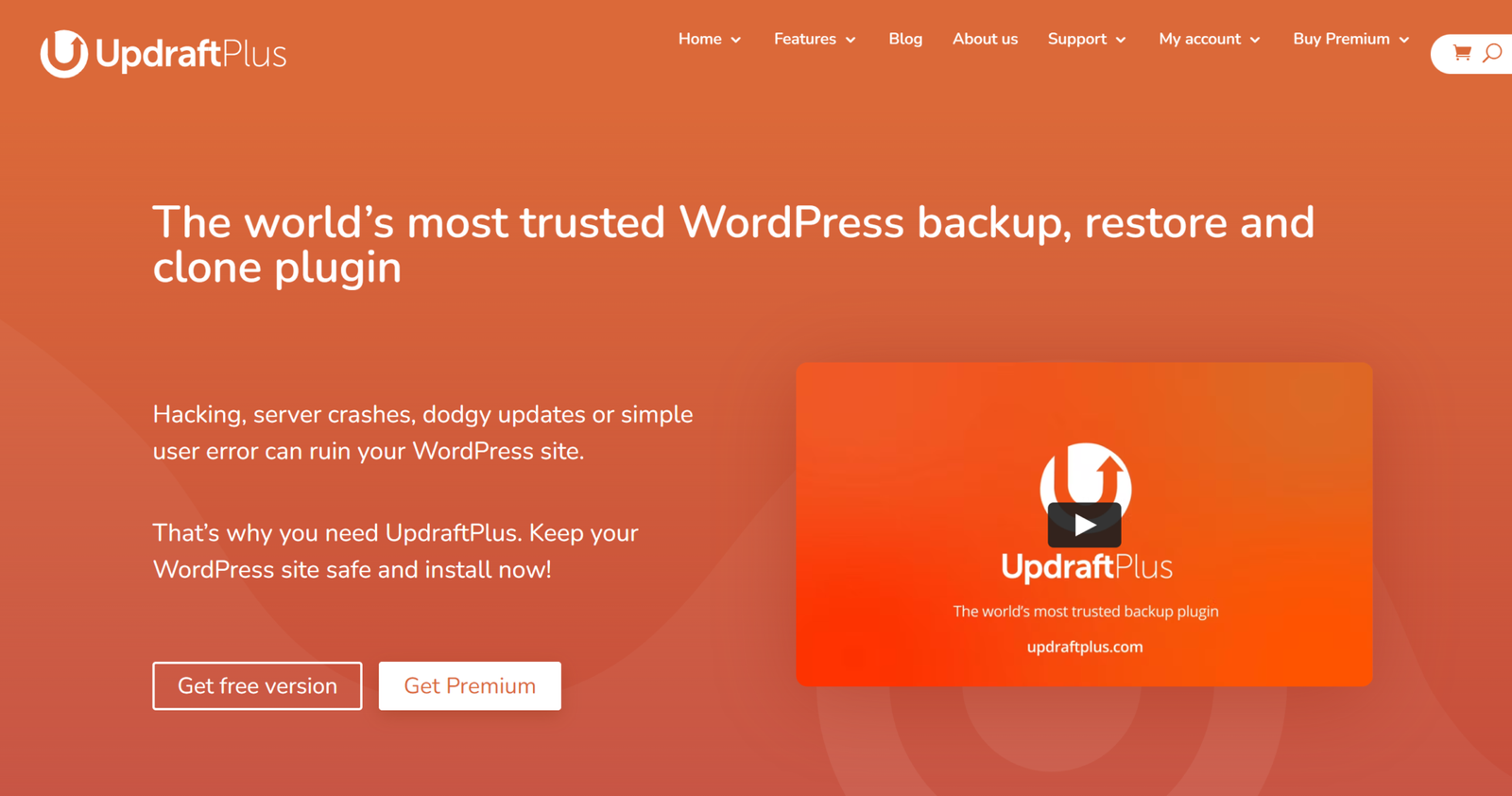Click the main headline text
The height and width of the screenshot is (796, 1512).
point(733,245)
